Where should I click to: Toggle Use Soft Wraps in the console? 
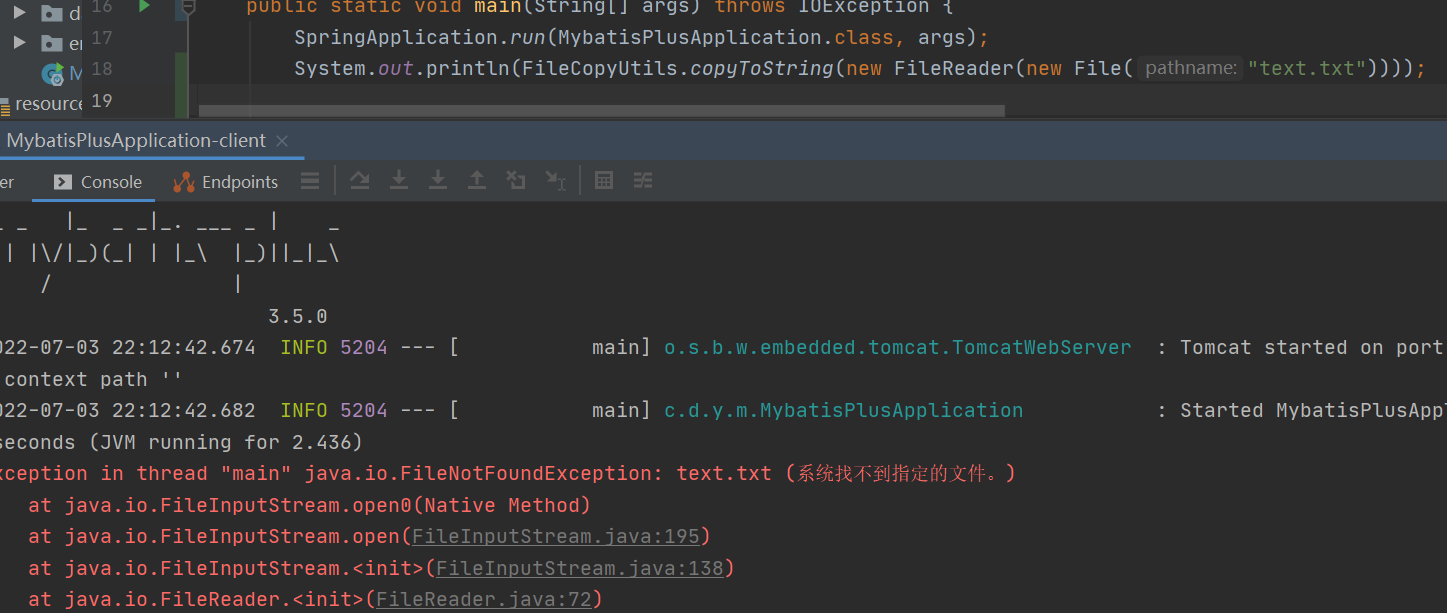(x=309, y=180)
